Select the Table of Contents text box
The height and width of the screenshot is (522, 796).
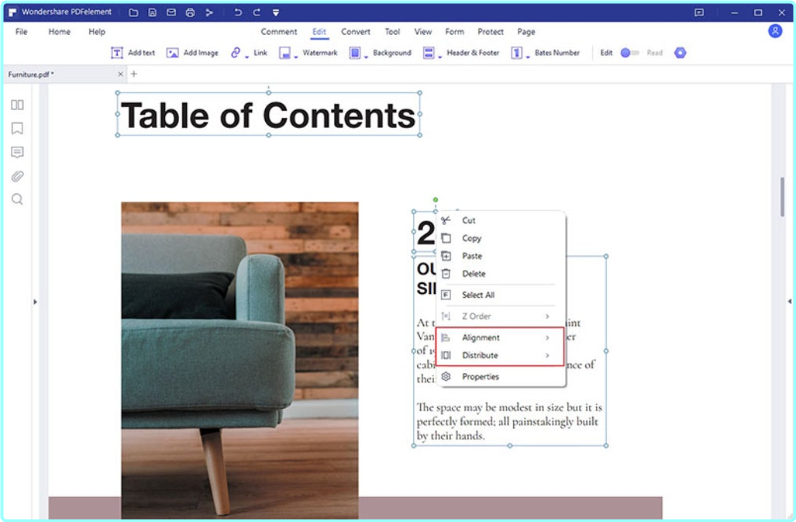point(269,114)
